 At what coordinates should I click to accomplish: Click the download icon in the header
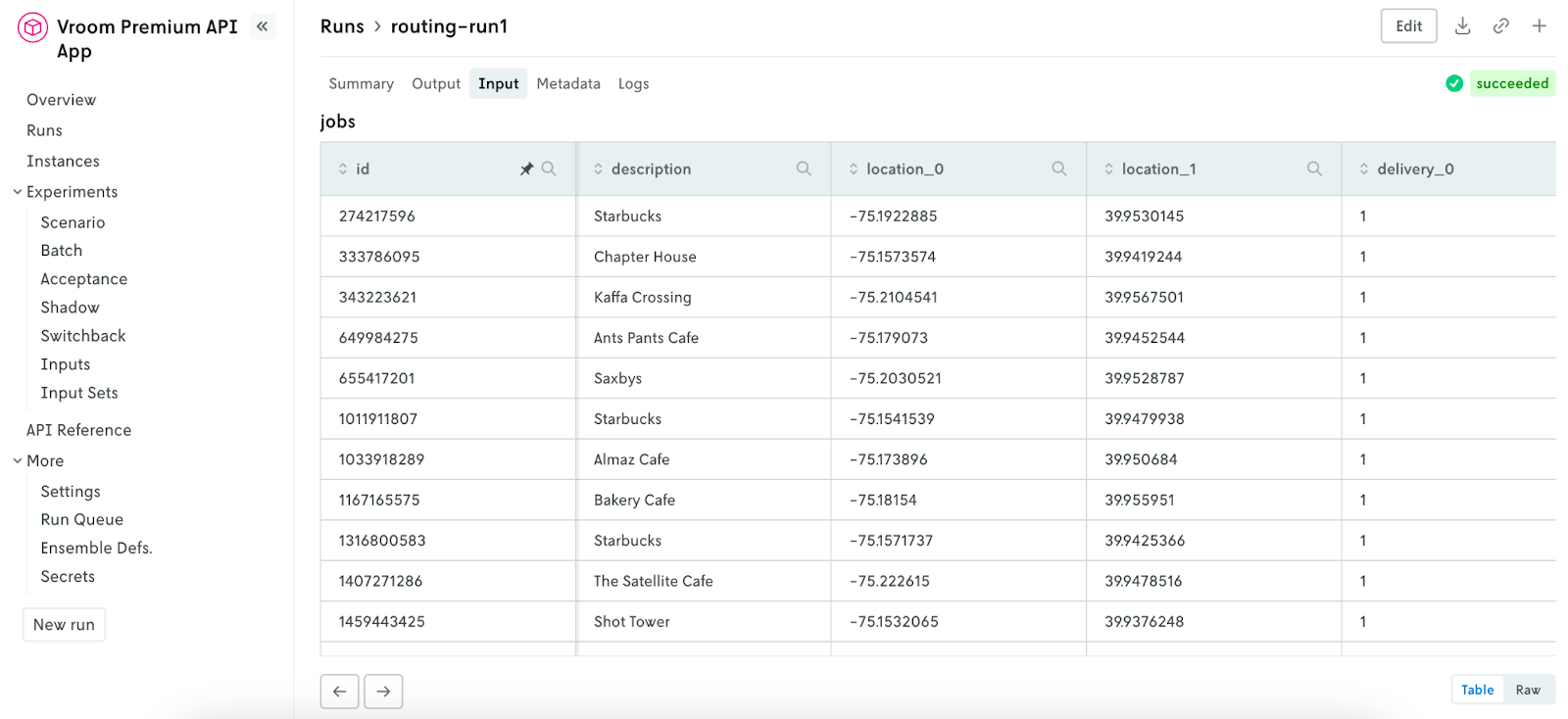click(1462, 26)
